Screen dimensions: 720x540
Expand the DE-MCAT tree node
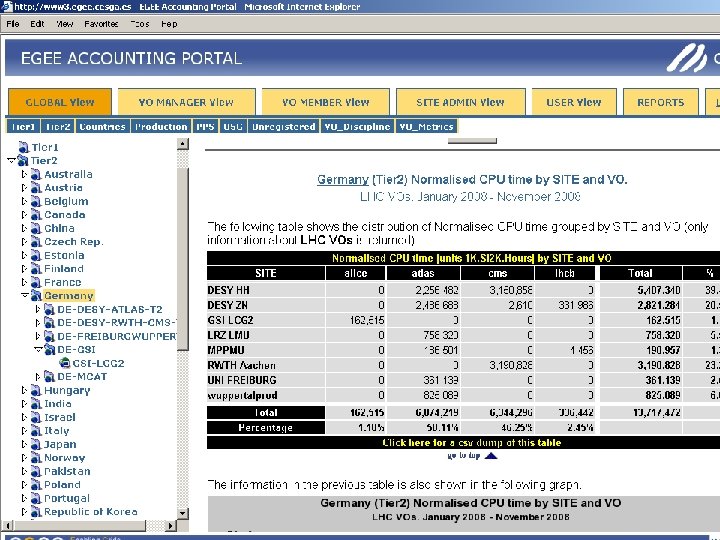tap(38, 377)
